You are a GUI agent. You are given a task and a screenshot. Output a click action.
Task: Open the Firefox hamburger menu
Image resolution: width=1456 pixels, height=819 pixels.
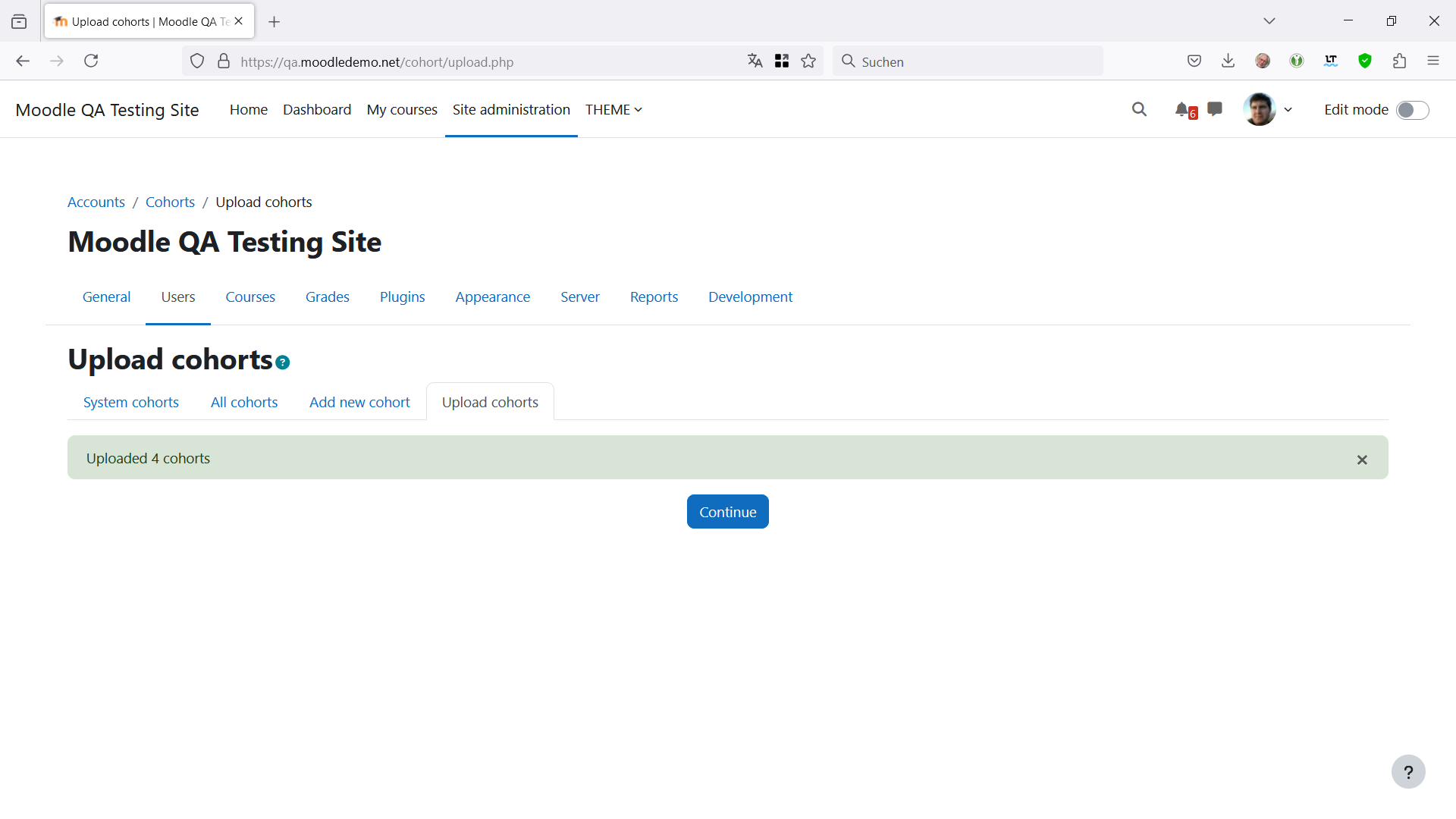(x=1433, y=61)
